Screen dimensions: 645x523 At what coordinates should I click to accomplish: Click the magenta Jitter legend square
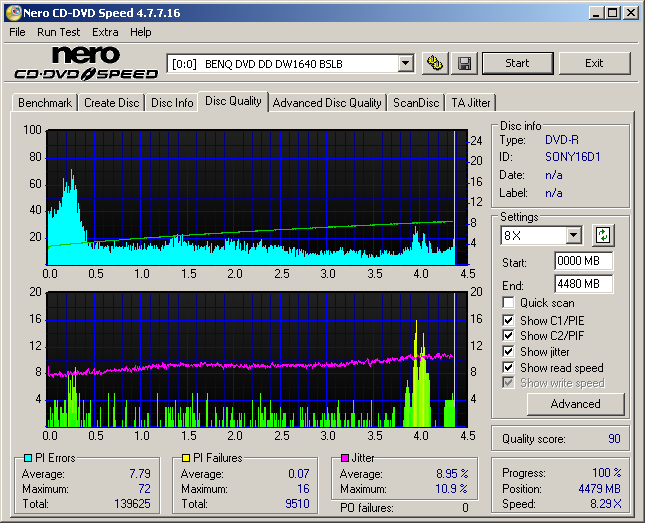coord(345,458)
